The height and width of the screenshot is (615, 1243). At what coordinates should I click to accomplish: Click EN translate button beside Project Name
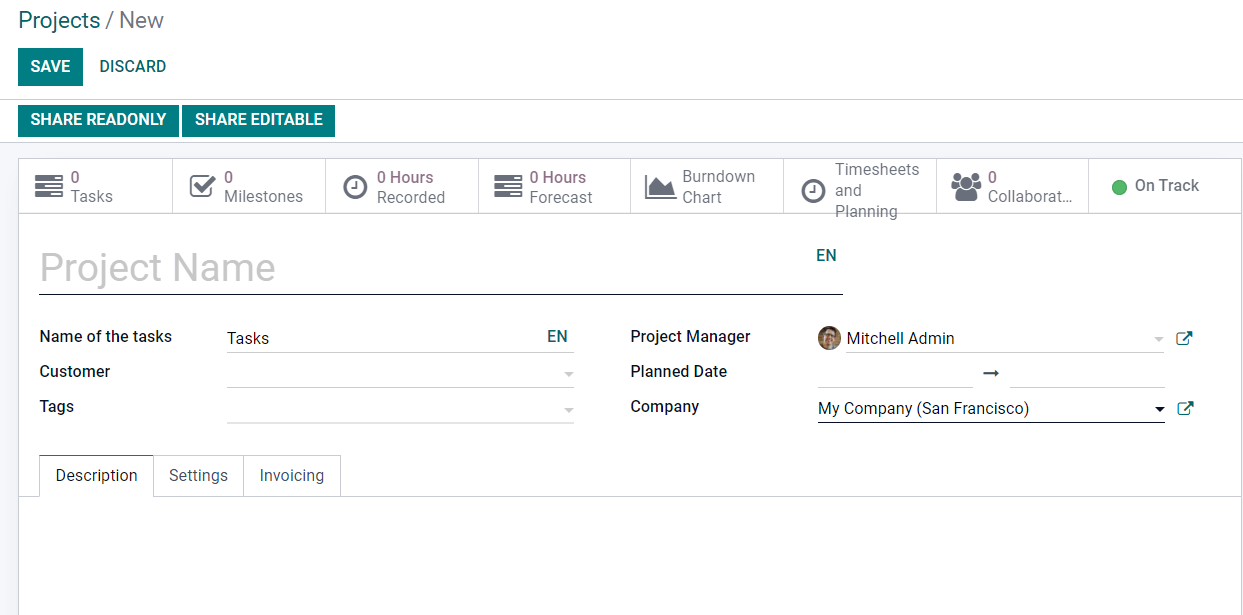826,256
